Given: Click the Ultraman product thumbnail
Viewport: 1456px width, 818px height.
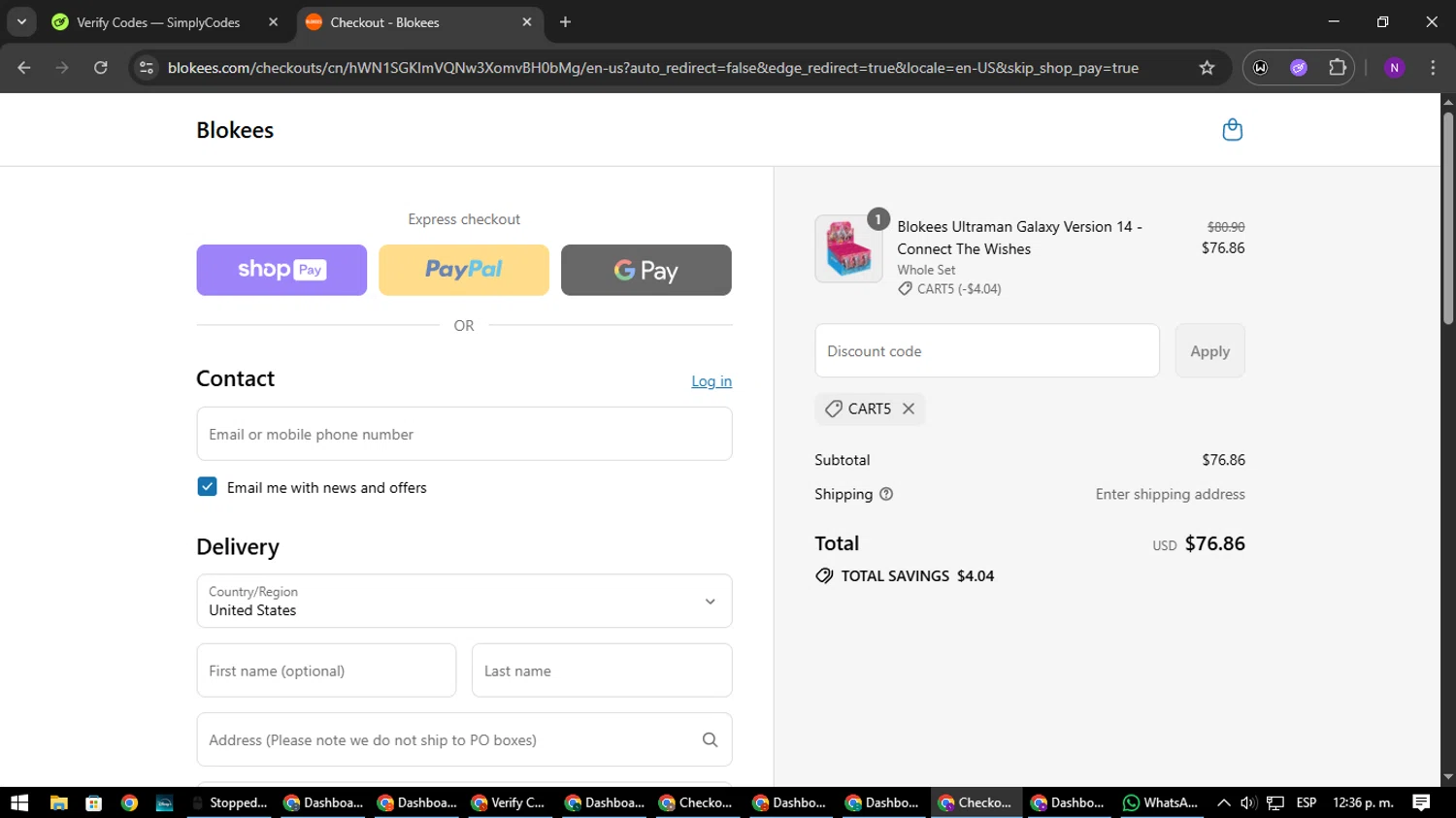Looking at the screenshot, I should click(848, 248).
